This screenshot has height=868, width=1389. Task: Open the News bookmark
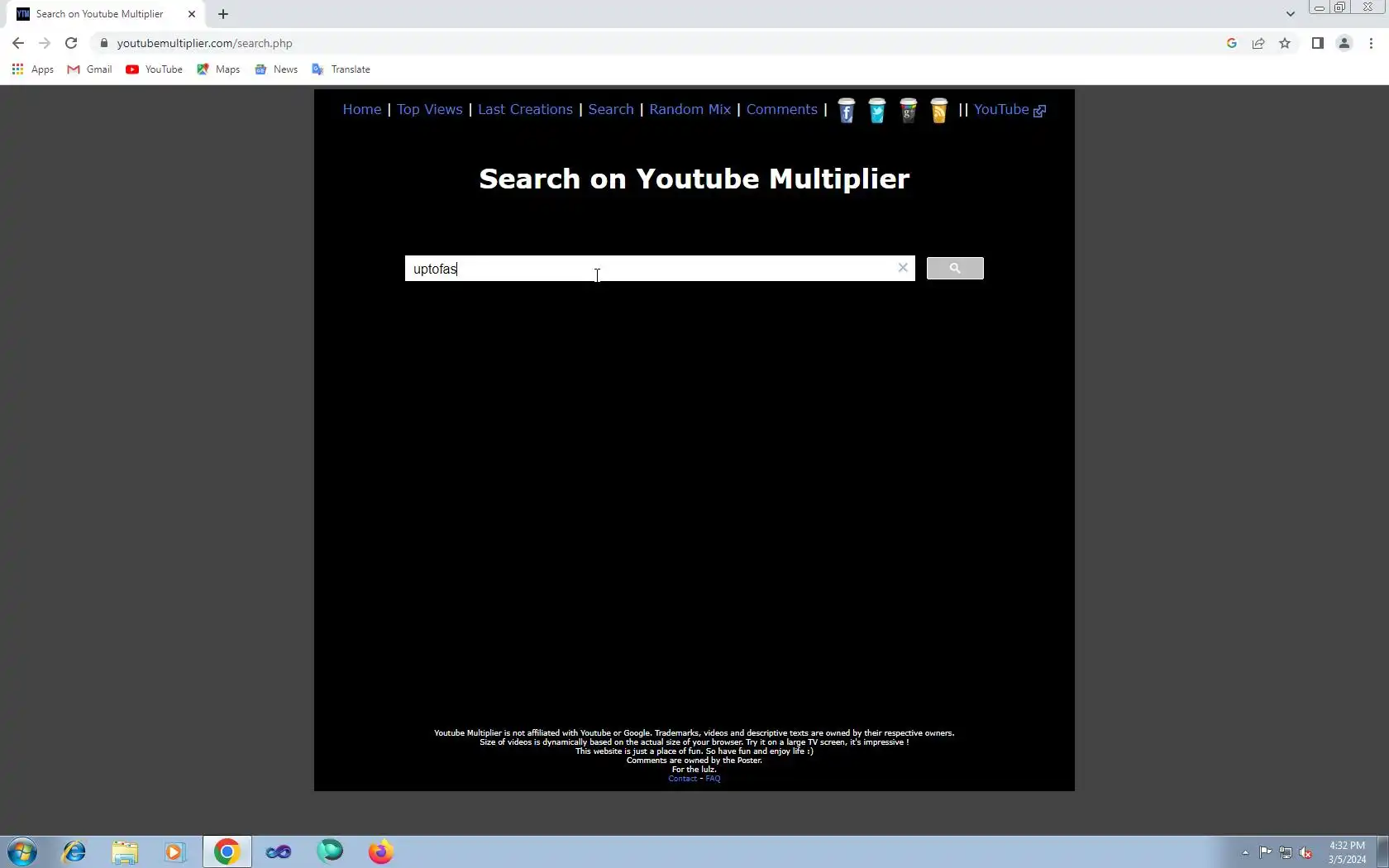point(276,69)
